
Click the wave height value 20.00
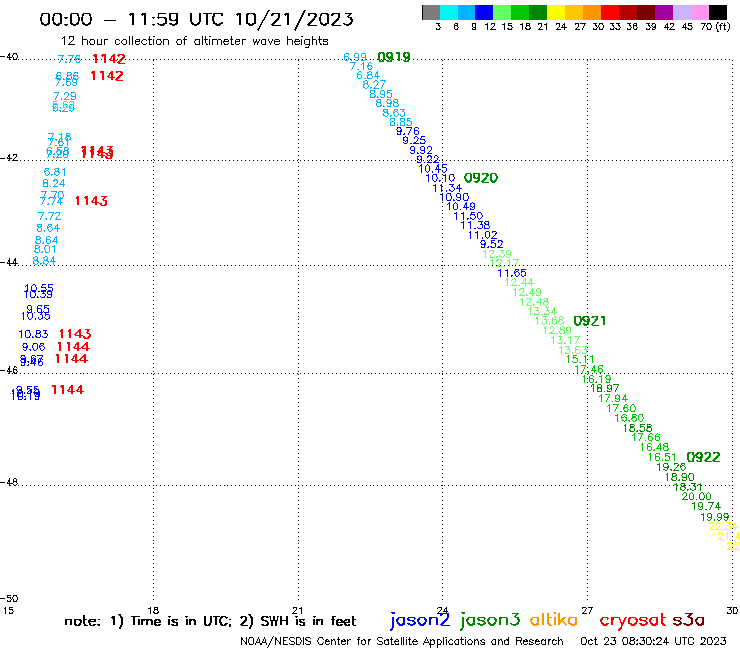coord(696,496)
